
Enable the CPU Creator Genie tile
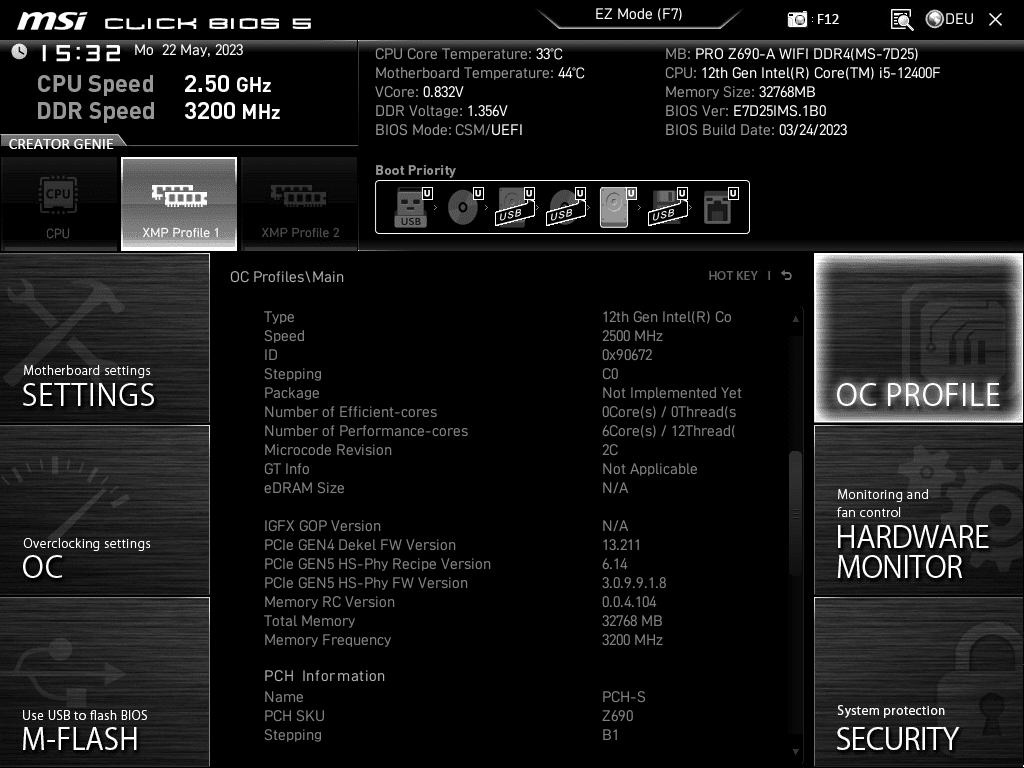(x=59, y=204)
